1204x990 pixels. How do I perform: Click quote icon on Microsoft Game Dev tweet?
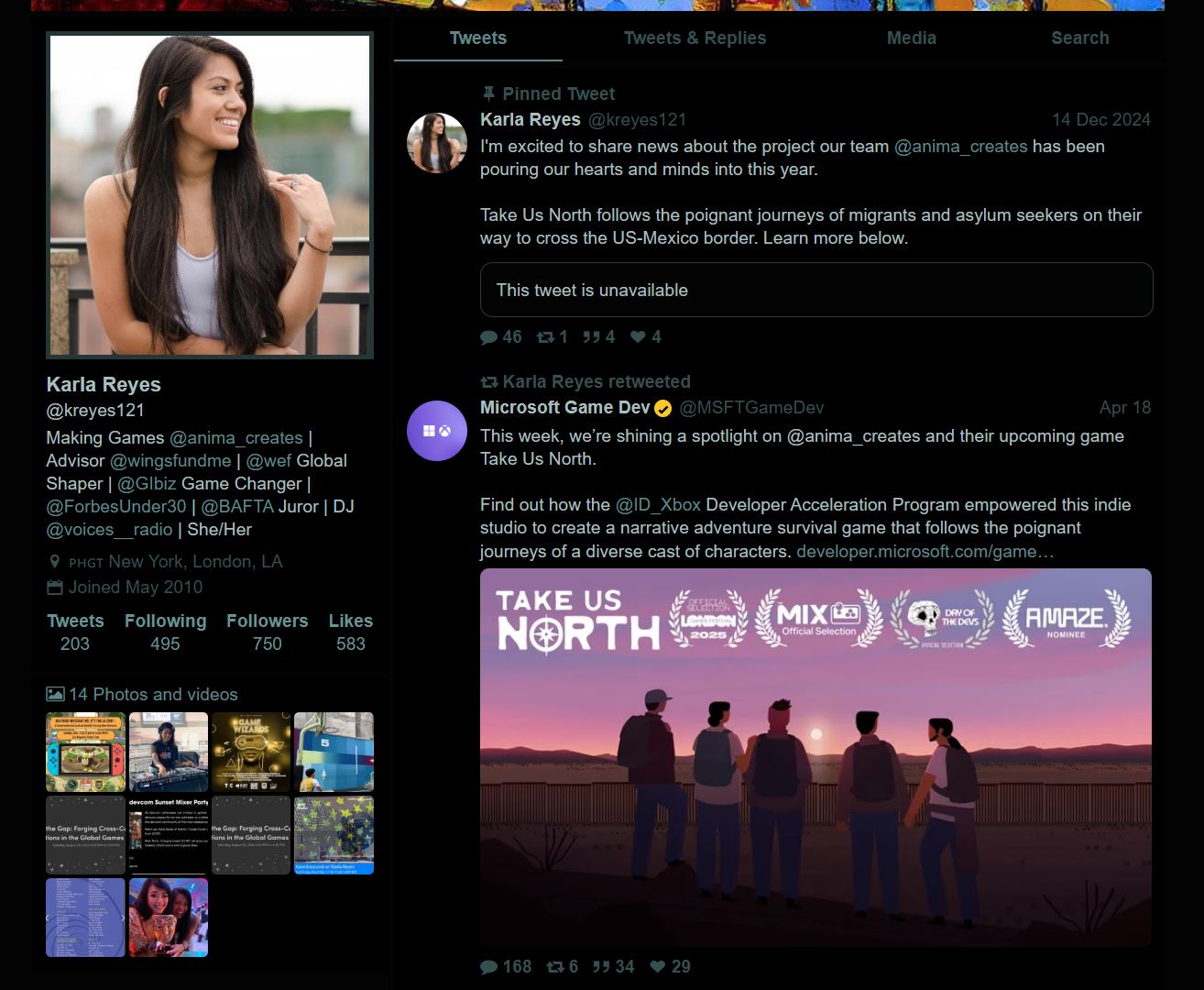[601, 967]
